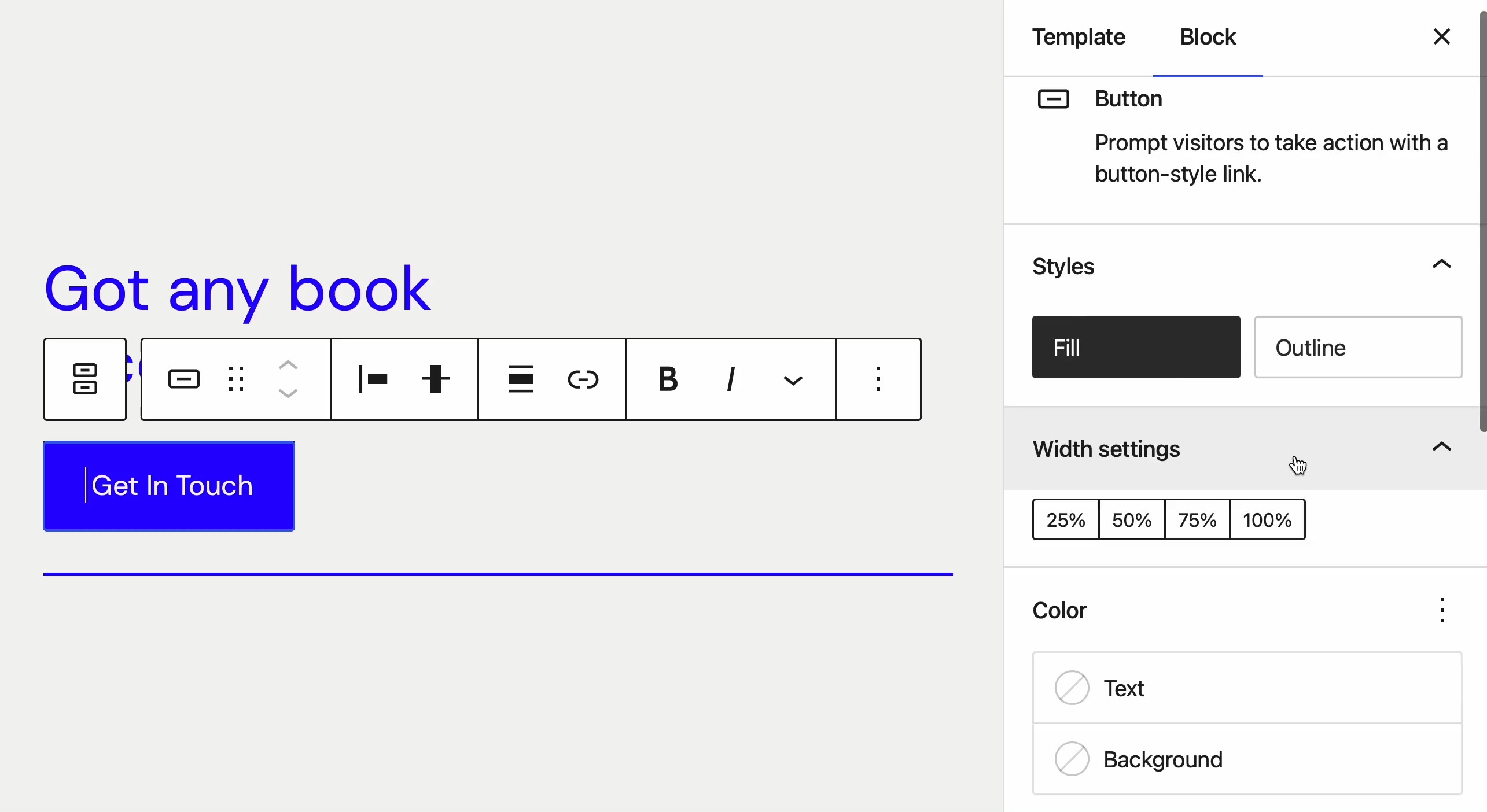This screenshot has height=812, width=1487.
Task: Click the Italic formatting toggle
Action: pos(730,379)
